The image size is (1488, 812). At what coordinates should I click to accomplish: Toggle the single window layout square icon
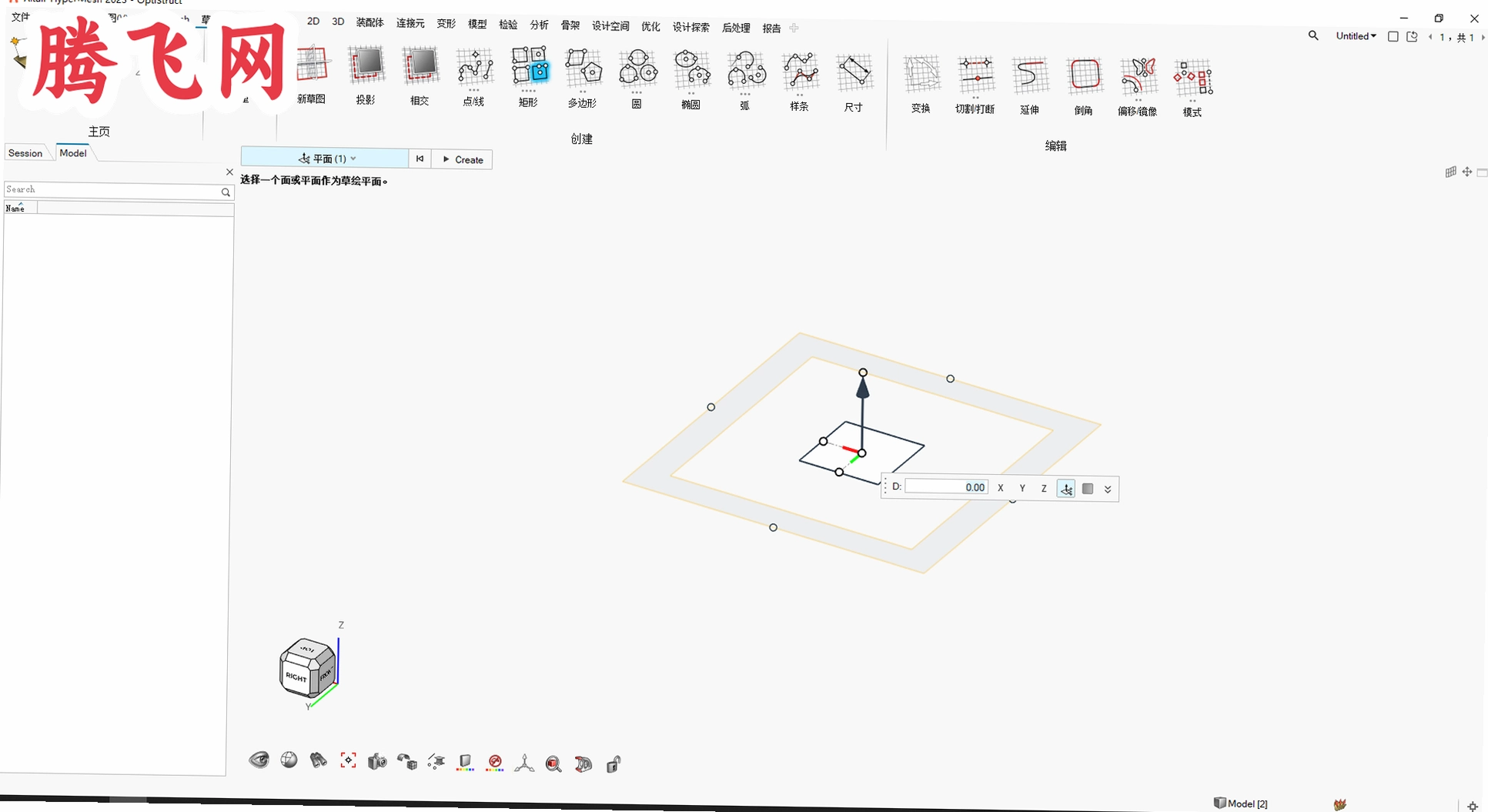click(1393, 36)
